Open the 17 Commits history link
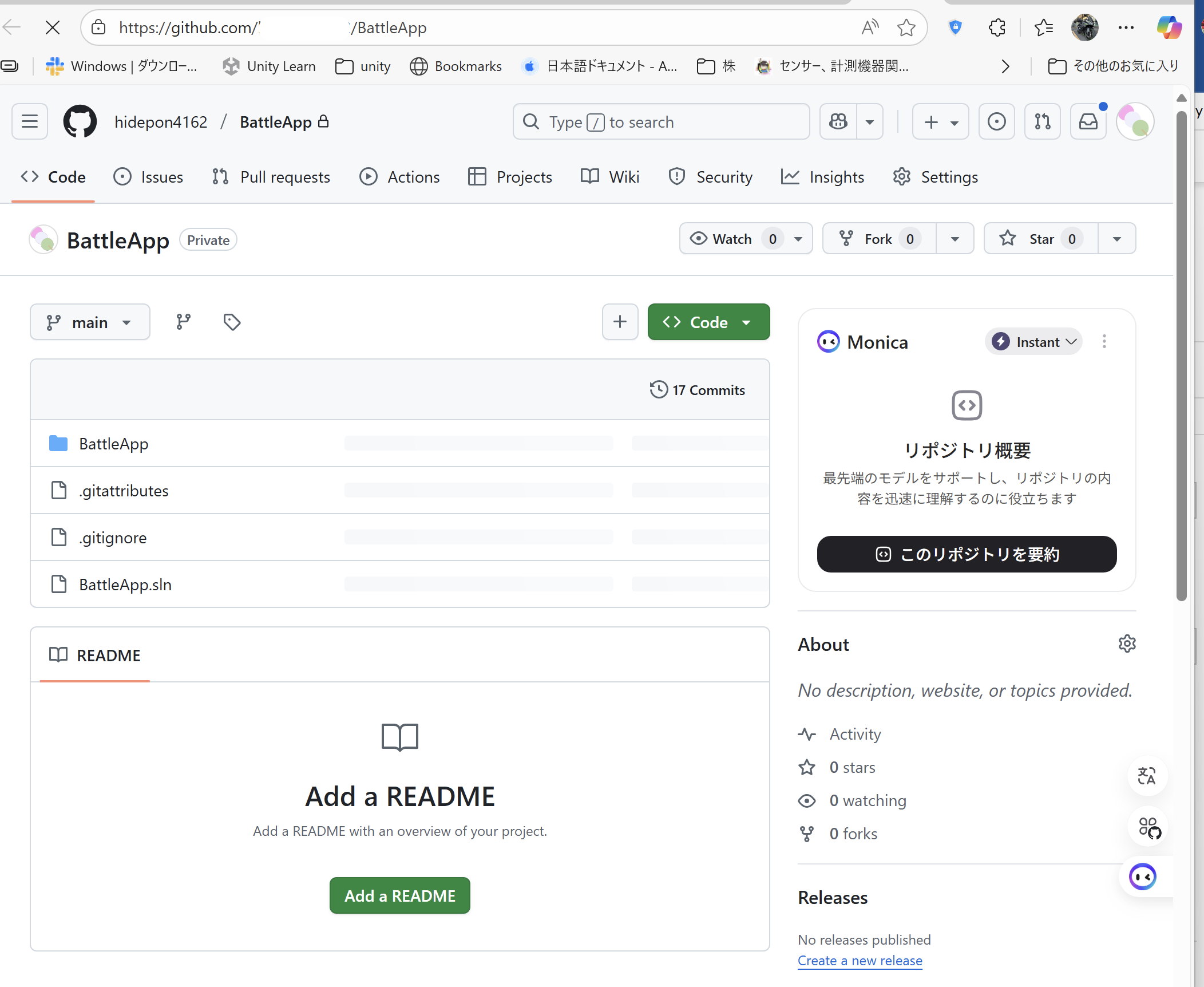Screen dimensions: 1204x987 click(x=698, y=389)
